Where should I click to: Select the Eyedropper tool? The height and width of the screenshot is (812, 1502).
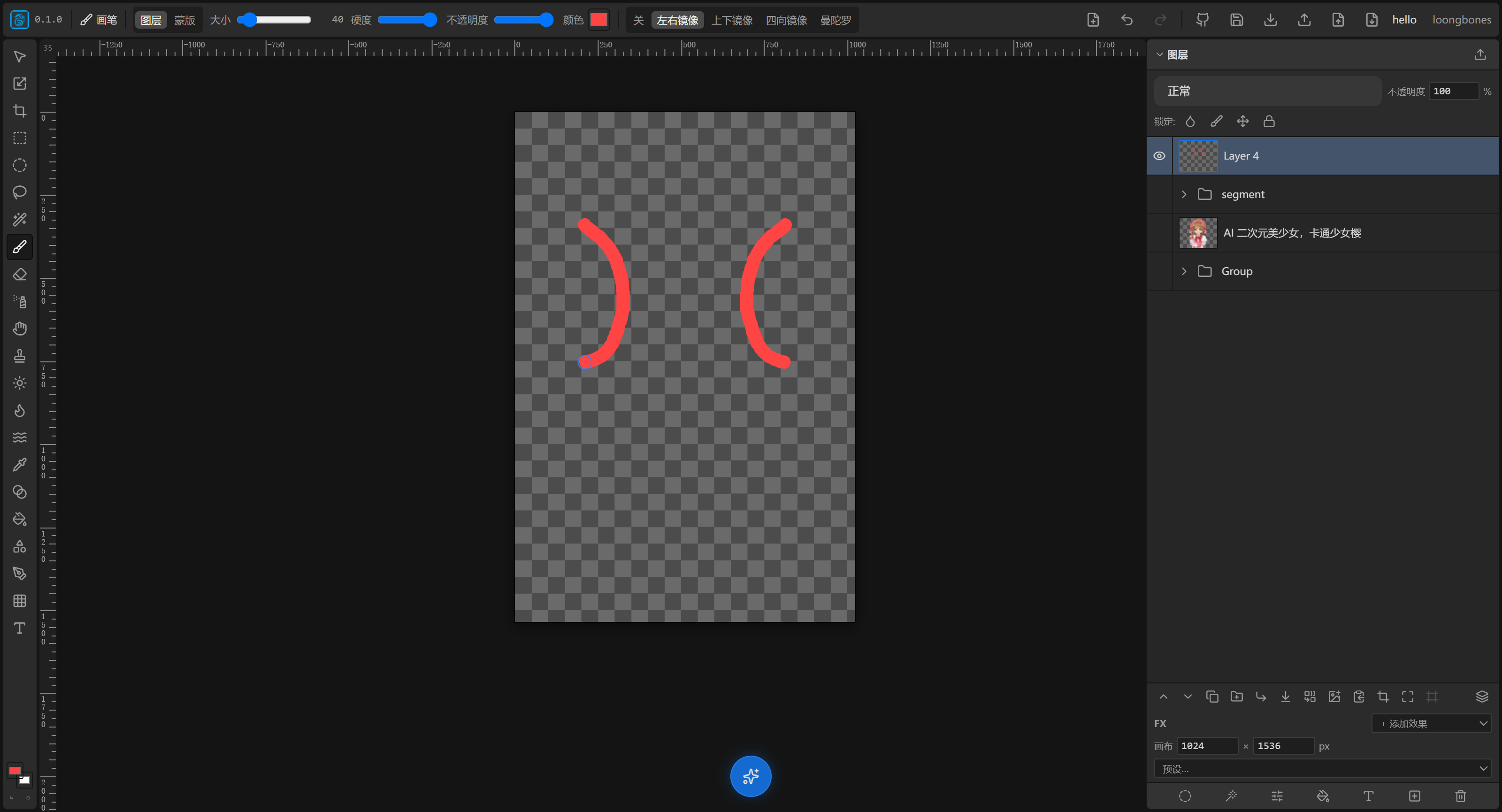(19, 465)
